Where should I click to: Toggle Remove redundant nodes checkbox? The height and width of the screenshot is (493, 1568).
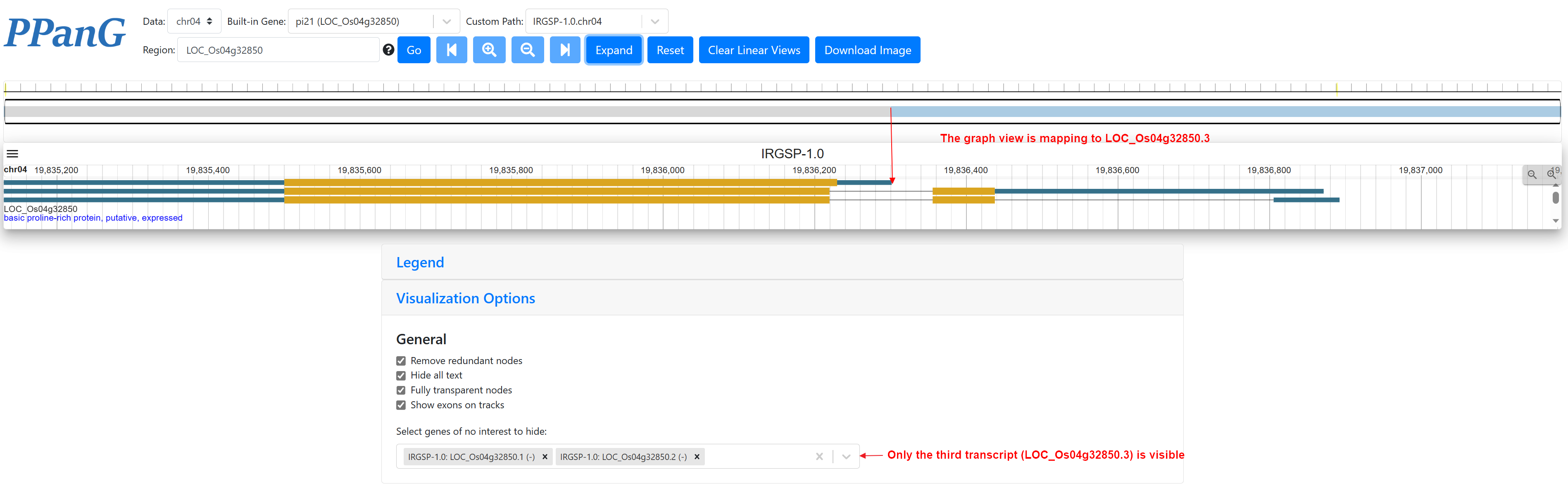point(400,361)
